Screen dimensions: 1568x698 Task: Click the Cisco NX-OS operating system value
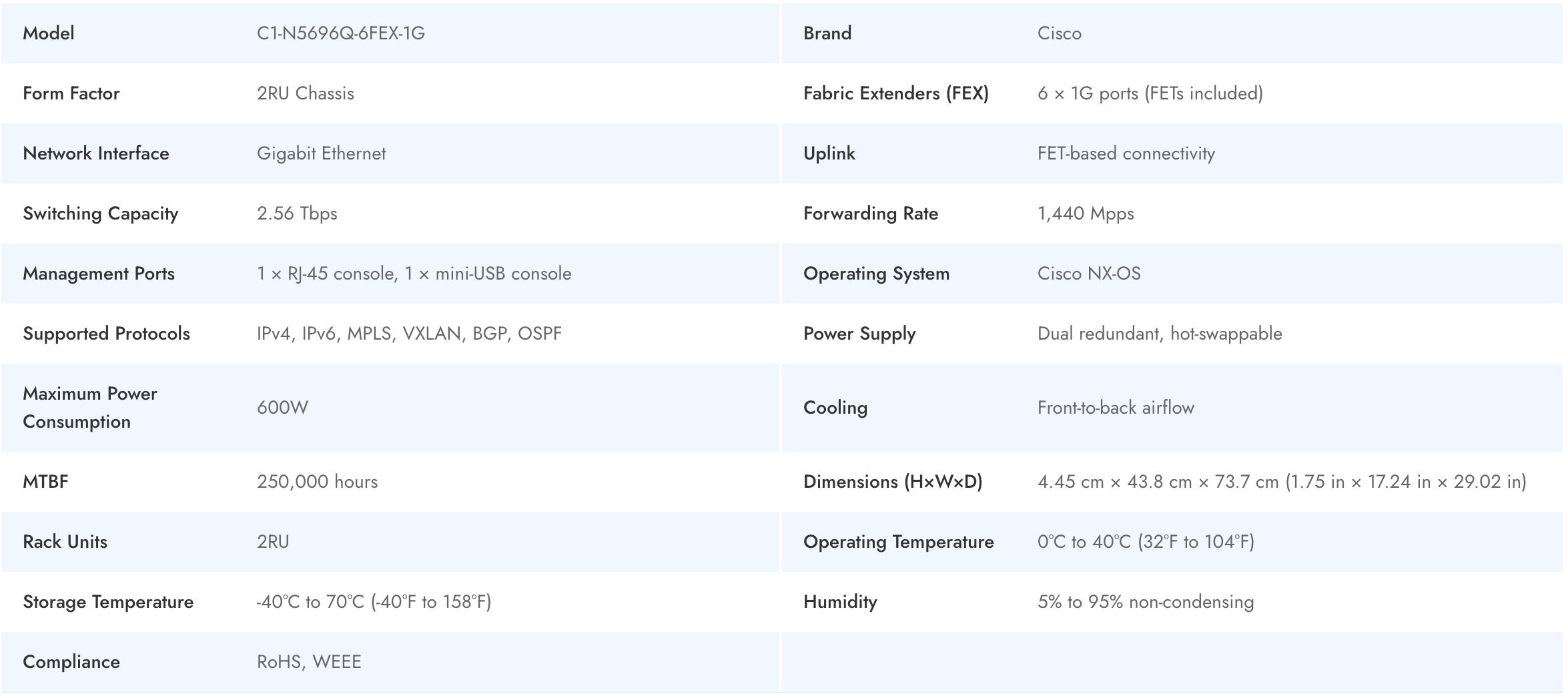pos(1088,274)
